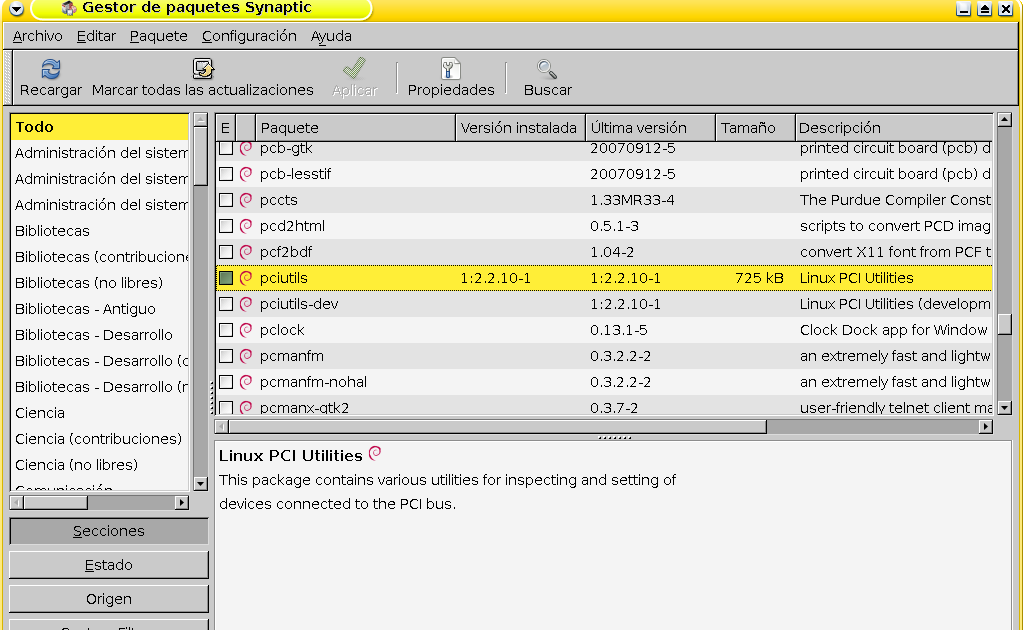1023x630 pixels.
Task: Click Debian swirl icon beside pcmanfm
Action: pyautogui.click(x=246, y=356)
